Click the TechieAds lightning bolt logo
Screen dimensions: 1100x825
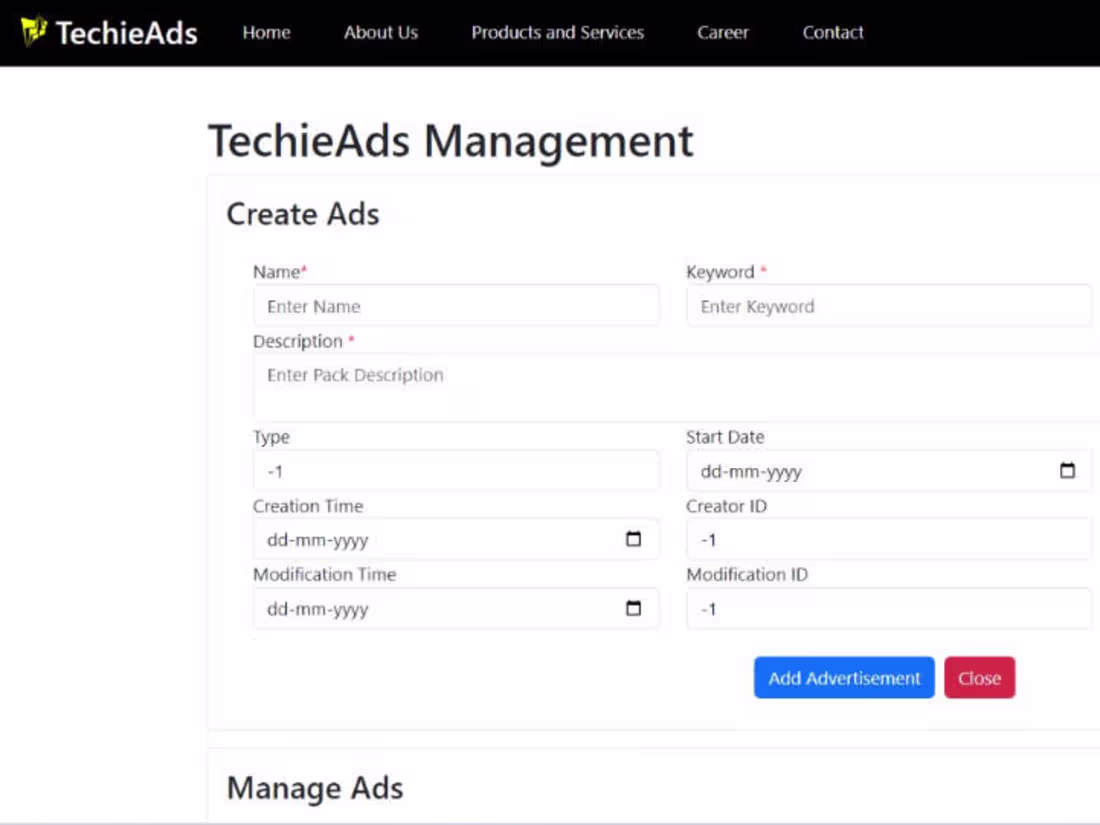click(35, 31)
